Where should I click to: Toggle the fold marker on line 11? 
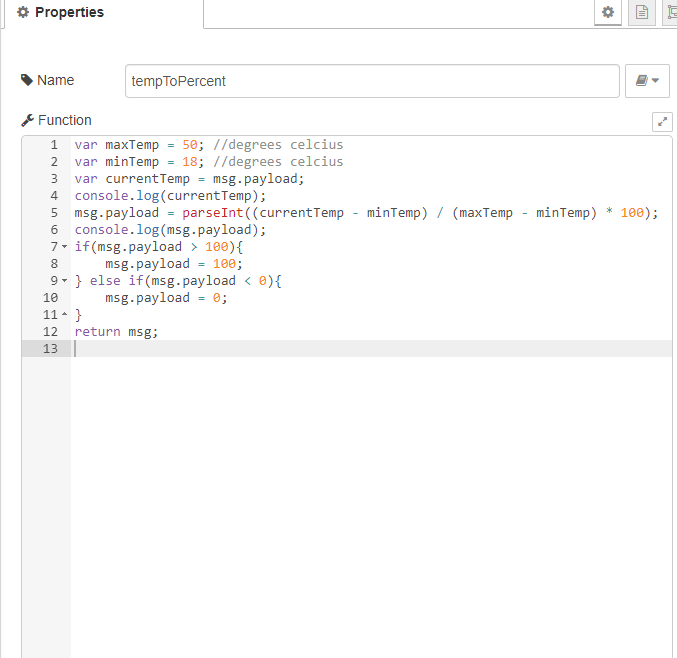click(65, 314)
